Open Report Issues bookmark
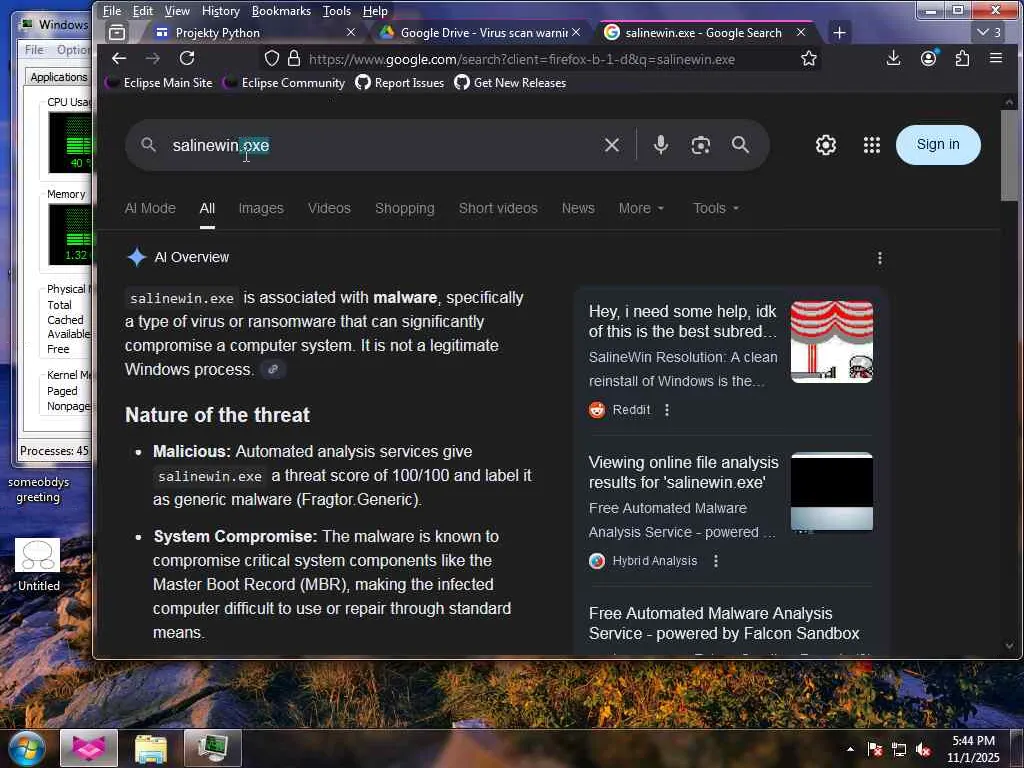This screenshot has width=1024, height=768. tap(400, 83)
